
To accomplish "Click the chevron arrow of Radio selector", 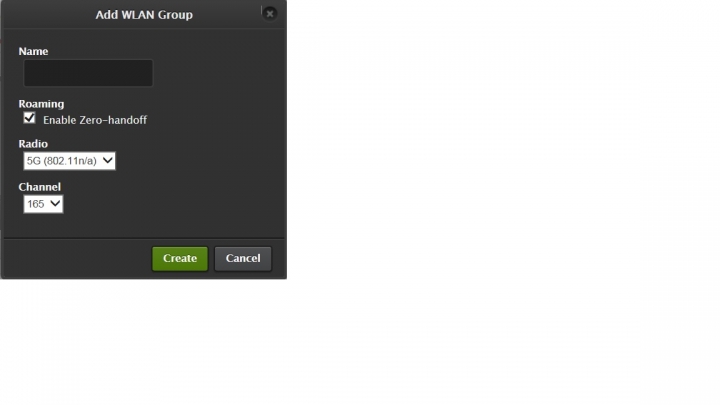I will 107,161.
